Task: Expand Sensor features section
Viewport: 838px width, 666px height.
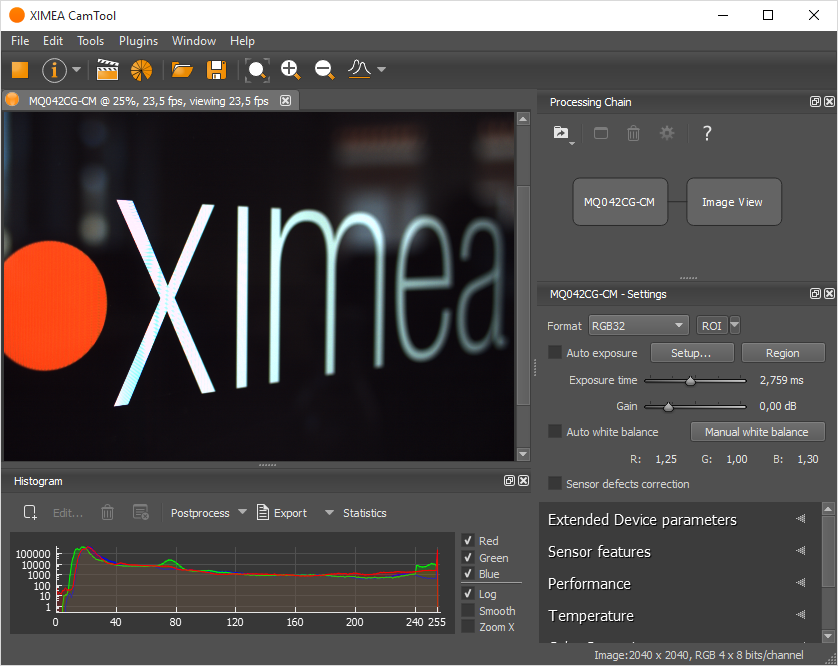Action: [x=679, y=552]
